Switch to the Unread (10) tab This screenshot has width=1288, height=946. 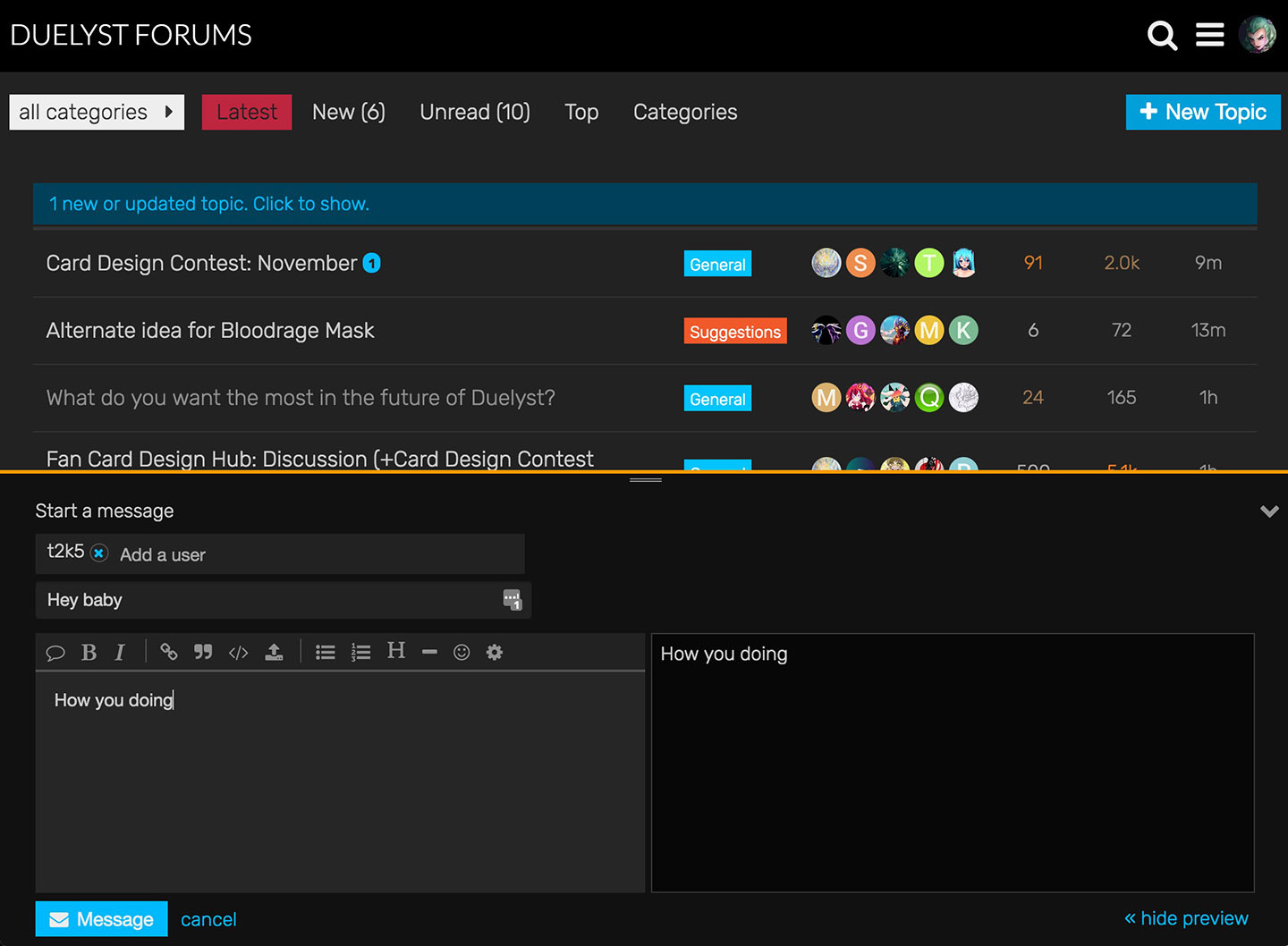click(475, 112)
